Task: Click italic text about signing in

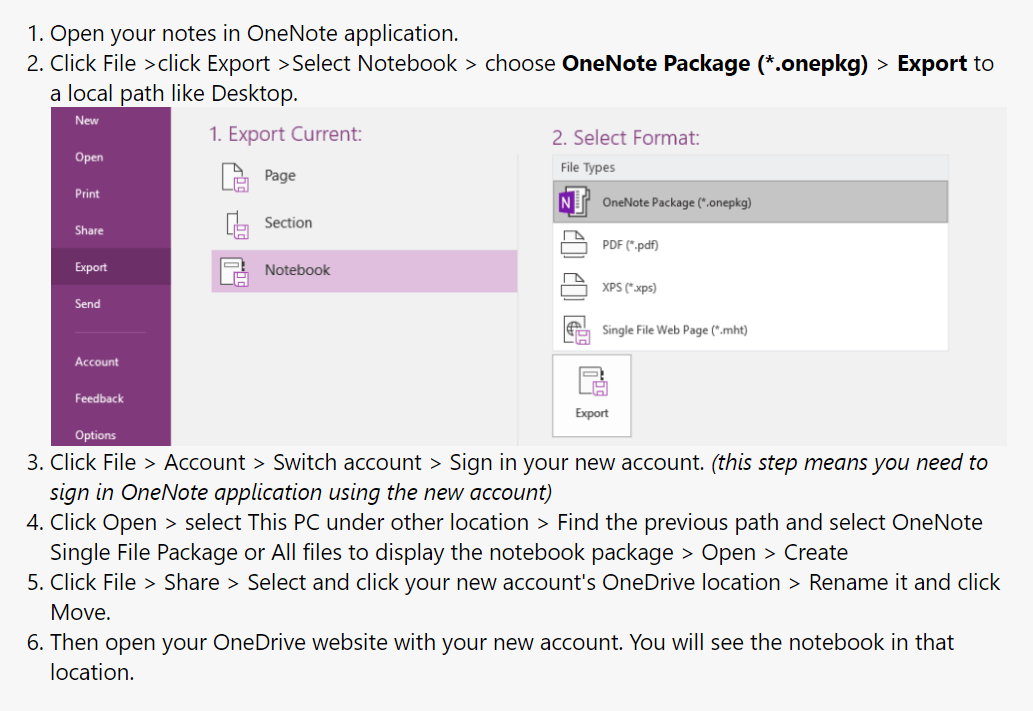Action: tap(518, 477)
